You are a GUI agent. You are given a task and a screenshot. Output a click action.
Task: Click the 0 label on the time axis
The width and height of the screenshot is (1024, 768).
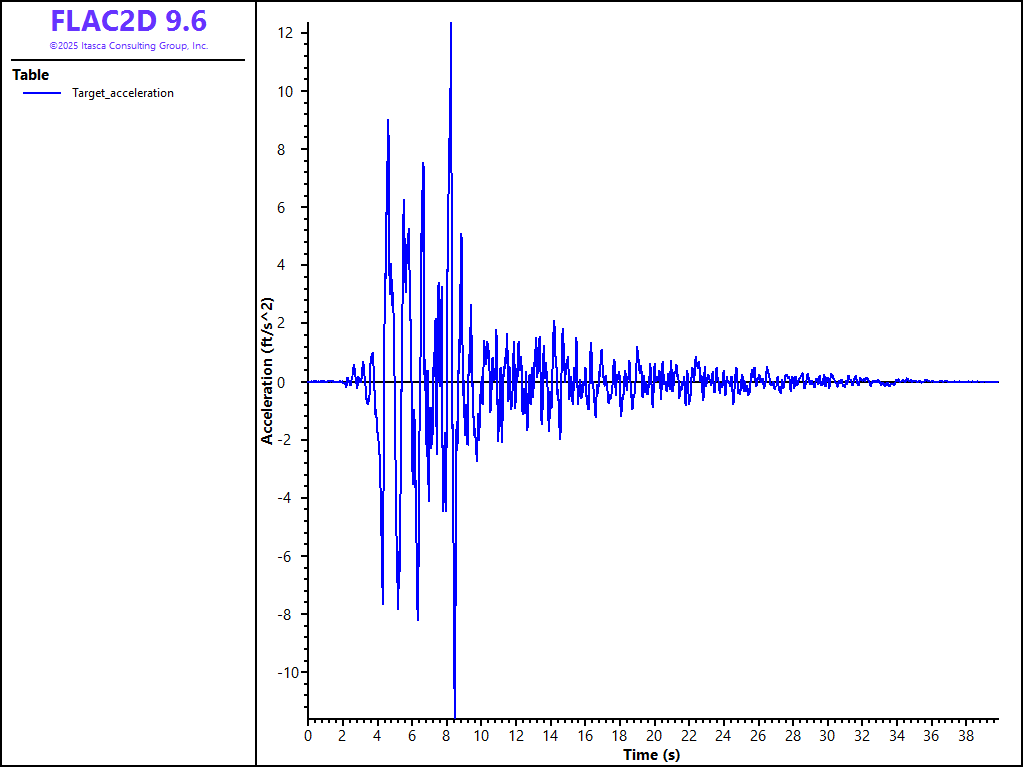[x=308, y=736]
